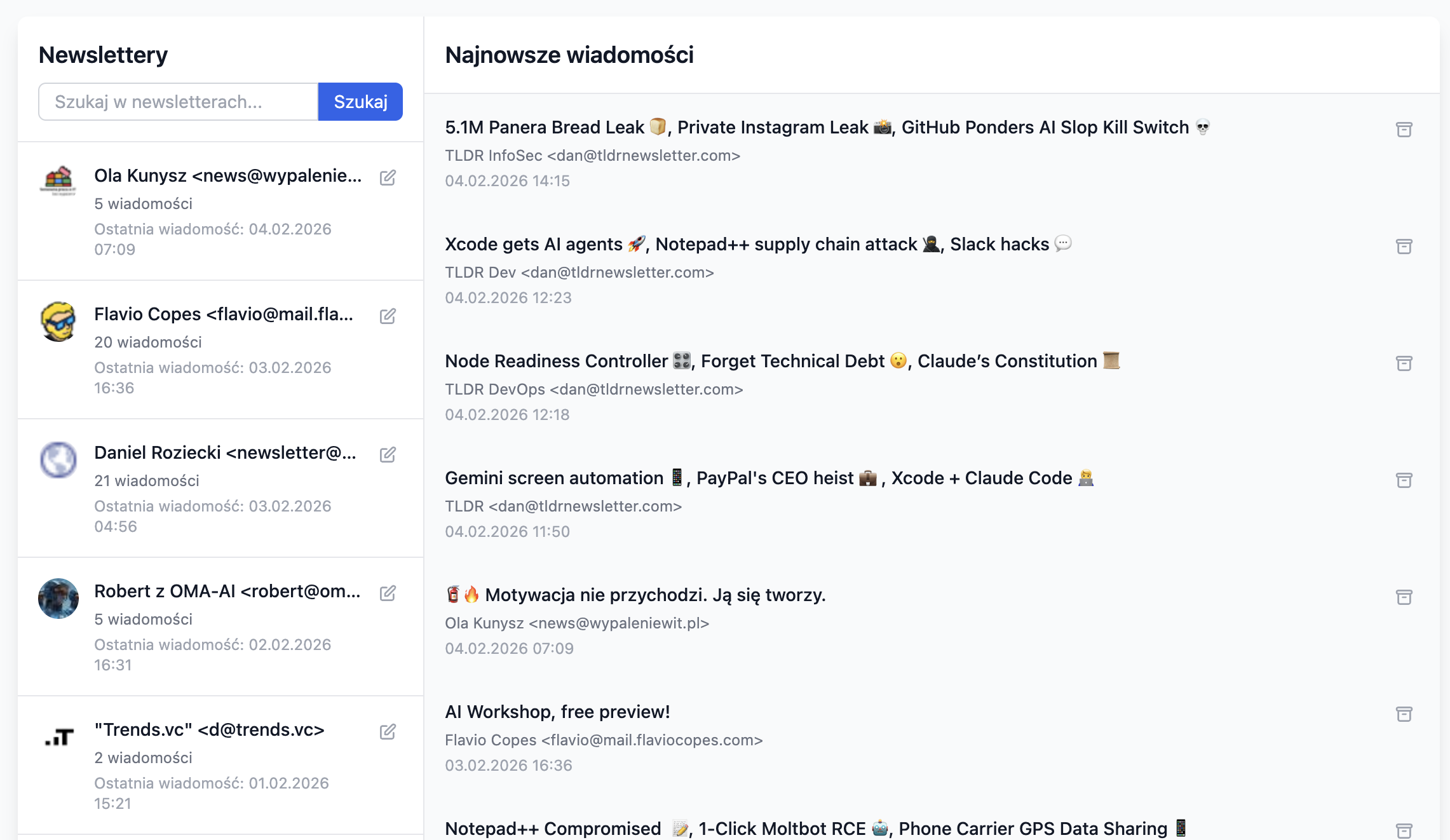Click the 'Najnowsze wiadomości' heading
The width and height of the screenshot is (1450, 840).
point(569,55)
